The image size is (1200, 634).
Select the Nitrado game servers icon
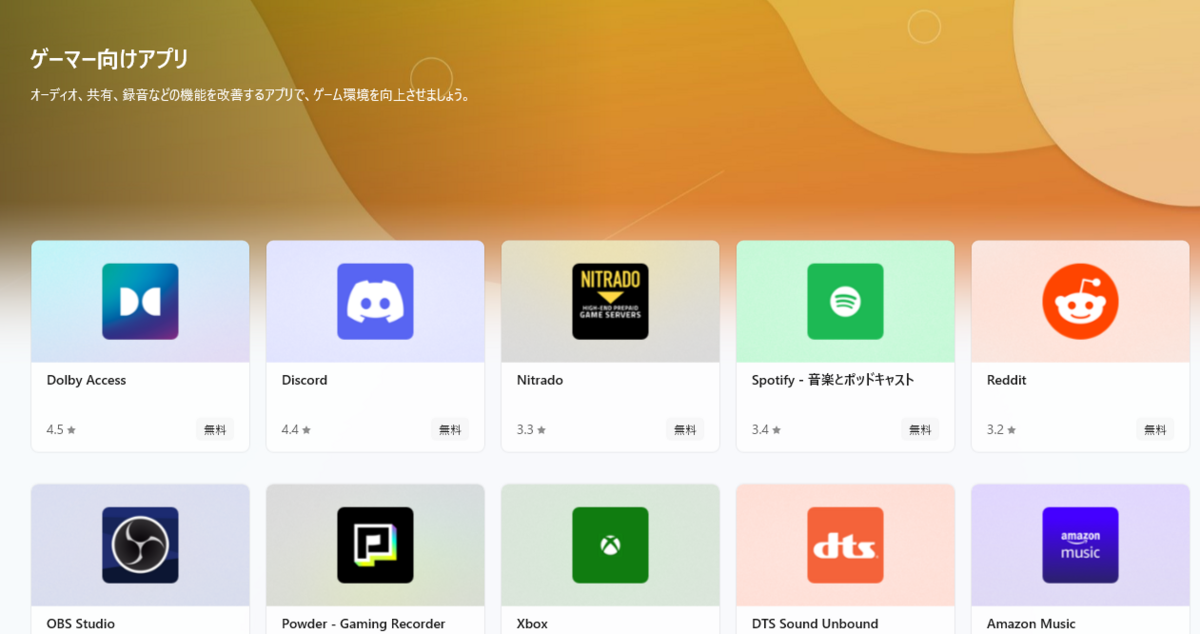pos(610,301)
